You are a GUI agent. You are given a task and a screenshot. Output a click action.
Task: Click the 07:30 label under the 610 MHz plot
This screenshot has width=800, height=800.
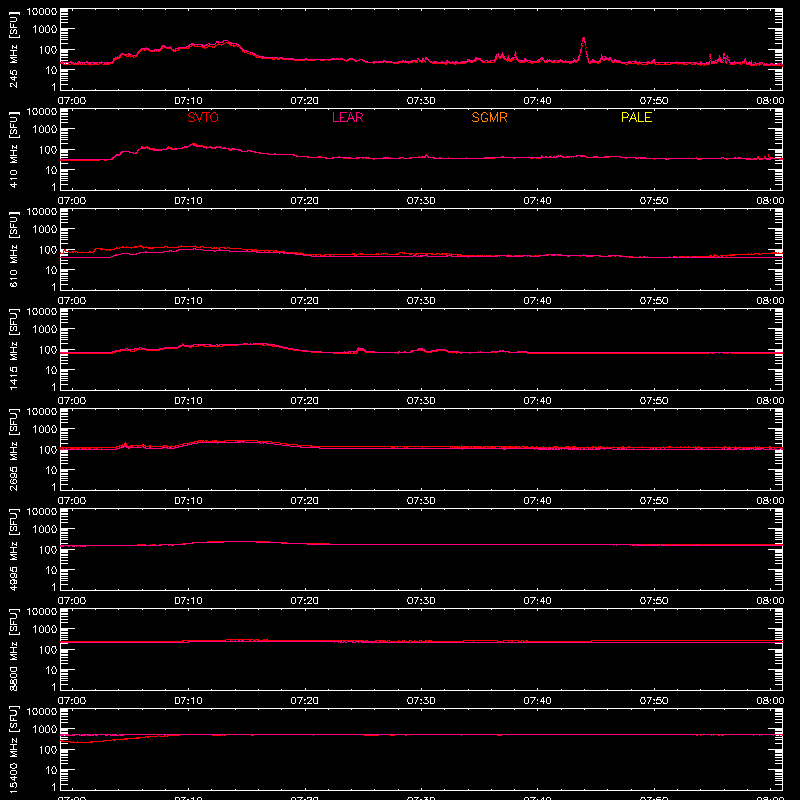pyautogui.click(x=421, y=301)
